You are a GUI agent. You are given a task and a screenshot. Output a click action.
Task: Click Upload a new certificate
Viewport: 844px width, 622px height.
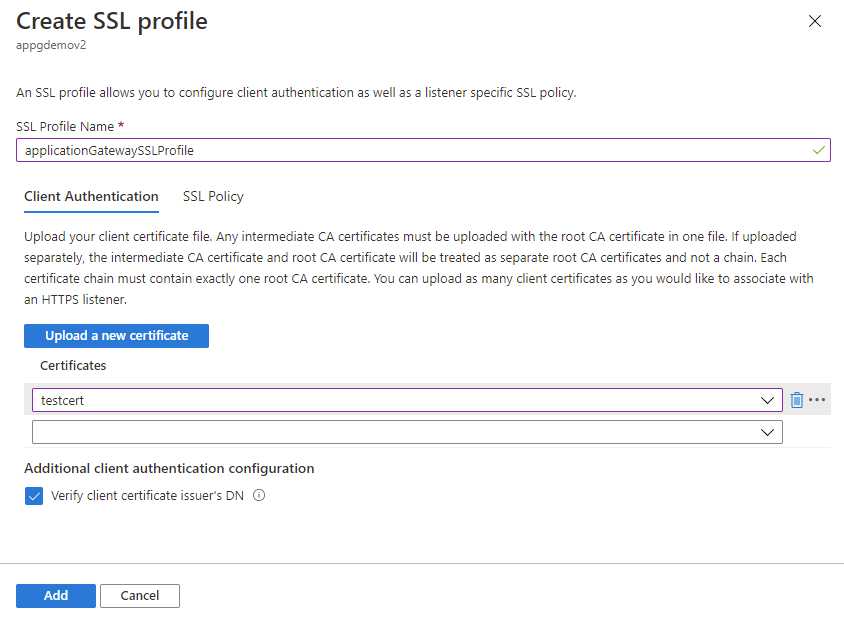pyautogui.click(x=116, y=335)
